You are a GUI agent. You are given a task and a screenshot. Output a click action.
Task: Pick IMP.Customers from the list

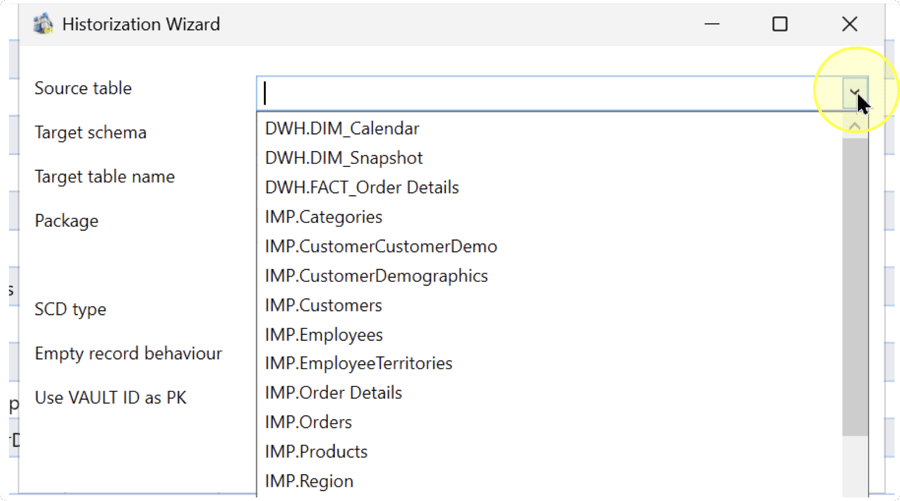click(549, 305)
